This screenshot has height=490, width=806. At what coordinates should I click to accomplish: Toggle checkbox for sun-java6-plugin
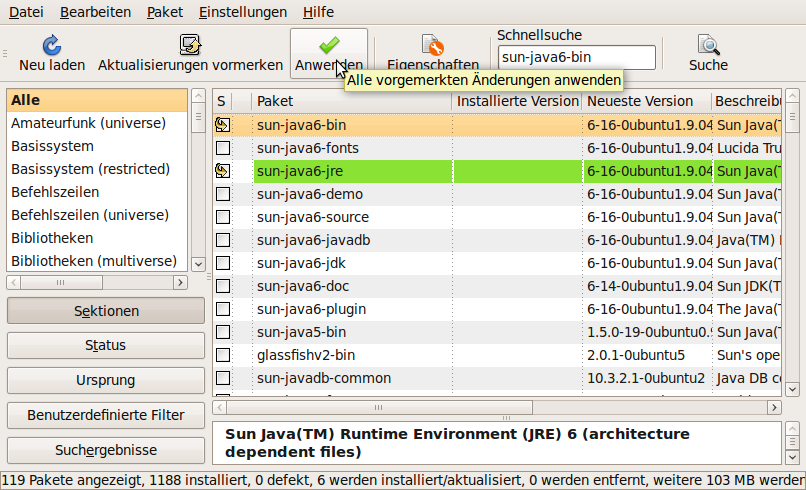click(223, 309)
